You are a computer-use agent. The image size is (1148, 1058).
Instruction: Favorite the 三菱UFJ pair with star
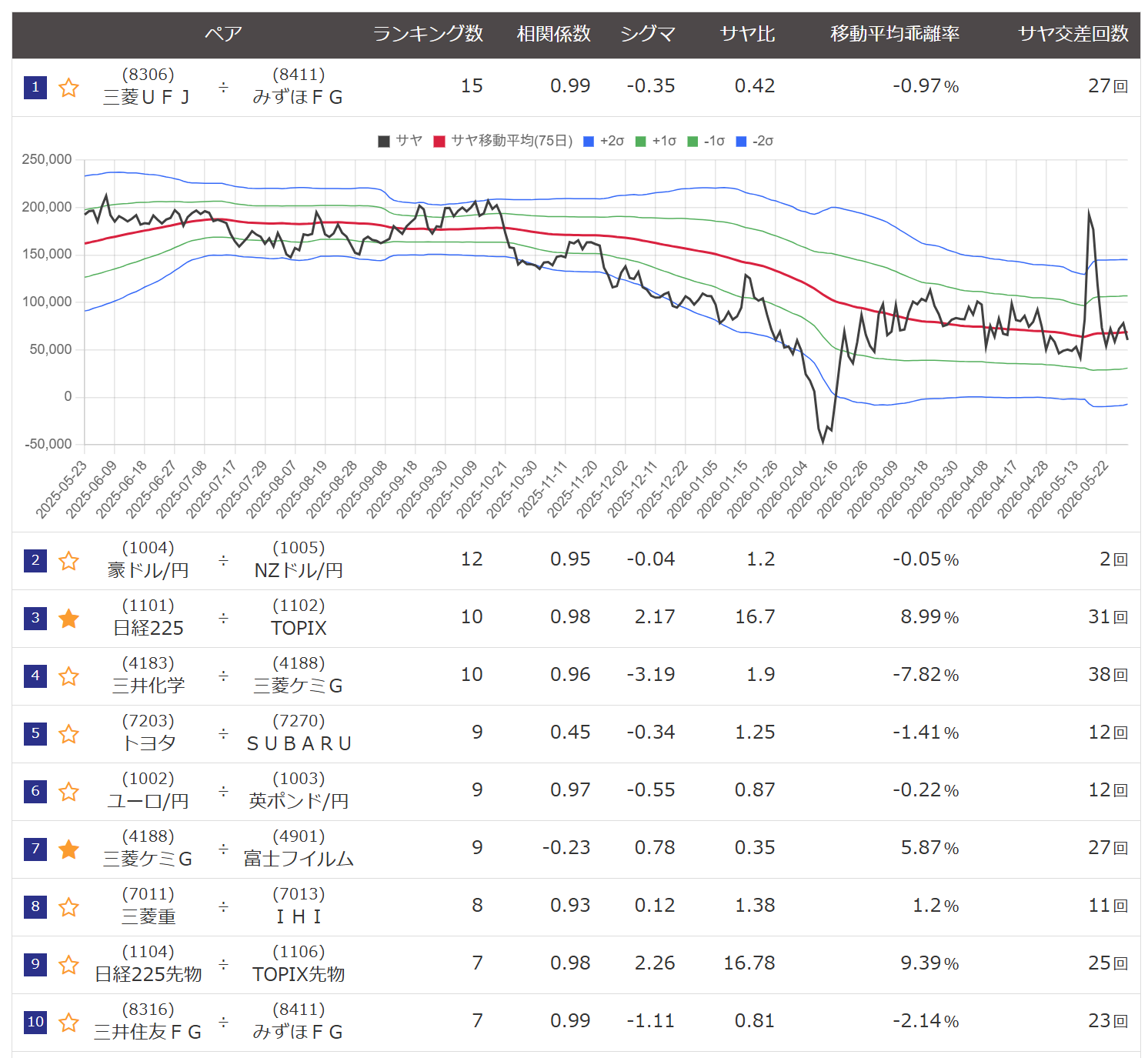click(69, 87)
